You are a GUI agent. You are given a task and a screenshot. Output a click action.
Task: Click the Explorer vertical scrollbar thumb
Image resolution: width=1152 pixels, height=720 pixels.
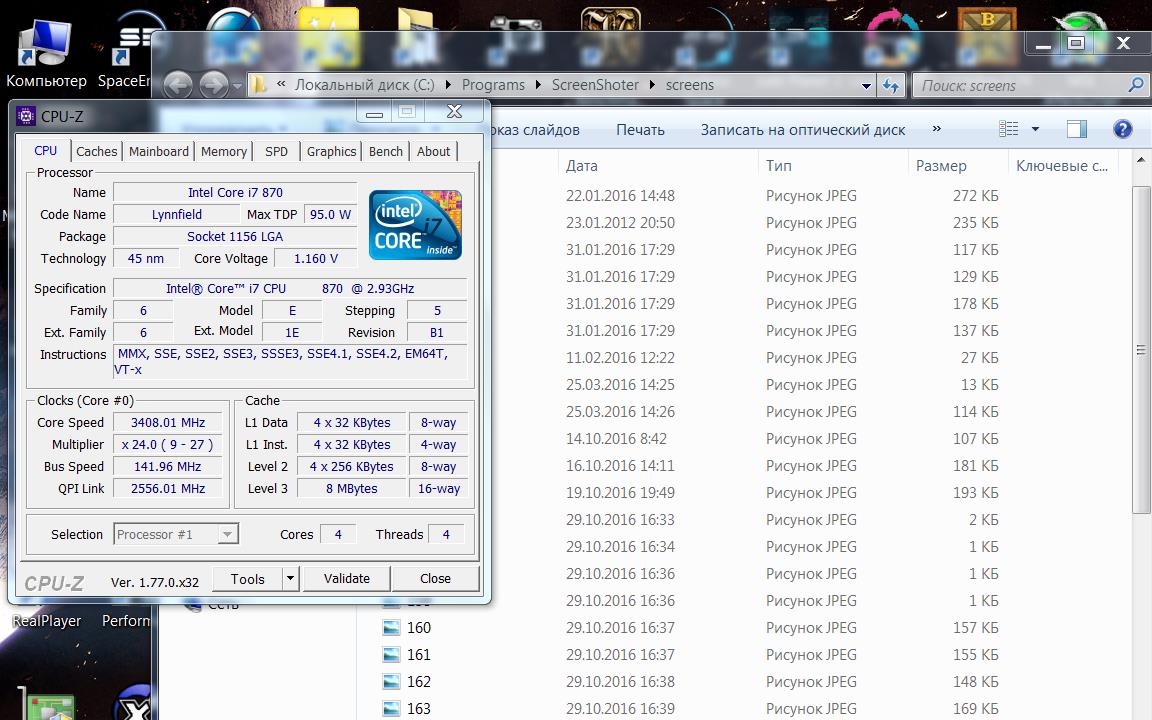[x=1141, y=350]
